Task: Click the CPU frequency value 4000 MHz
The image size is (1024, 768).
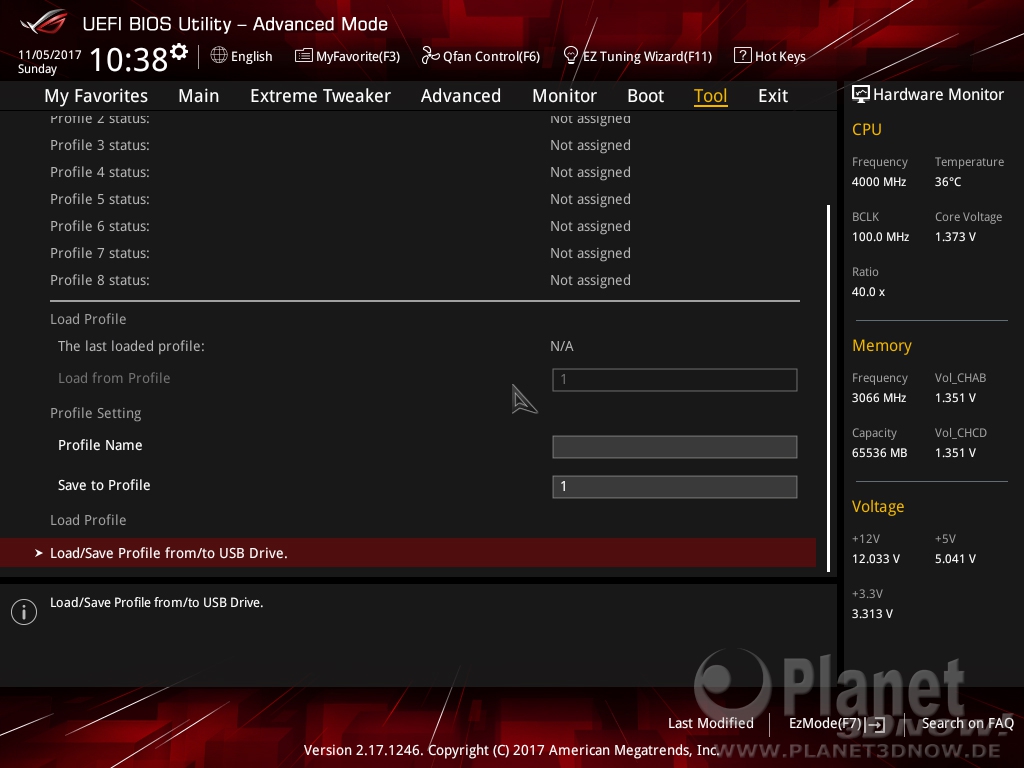Action: coord(879,182)
